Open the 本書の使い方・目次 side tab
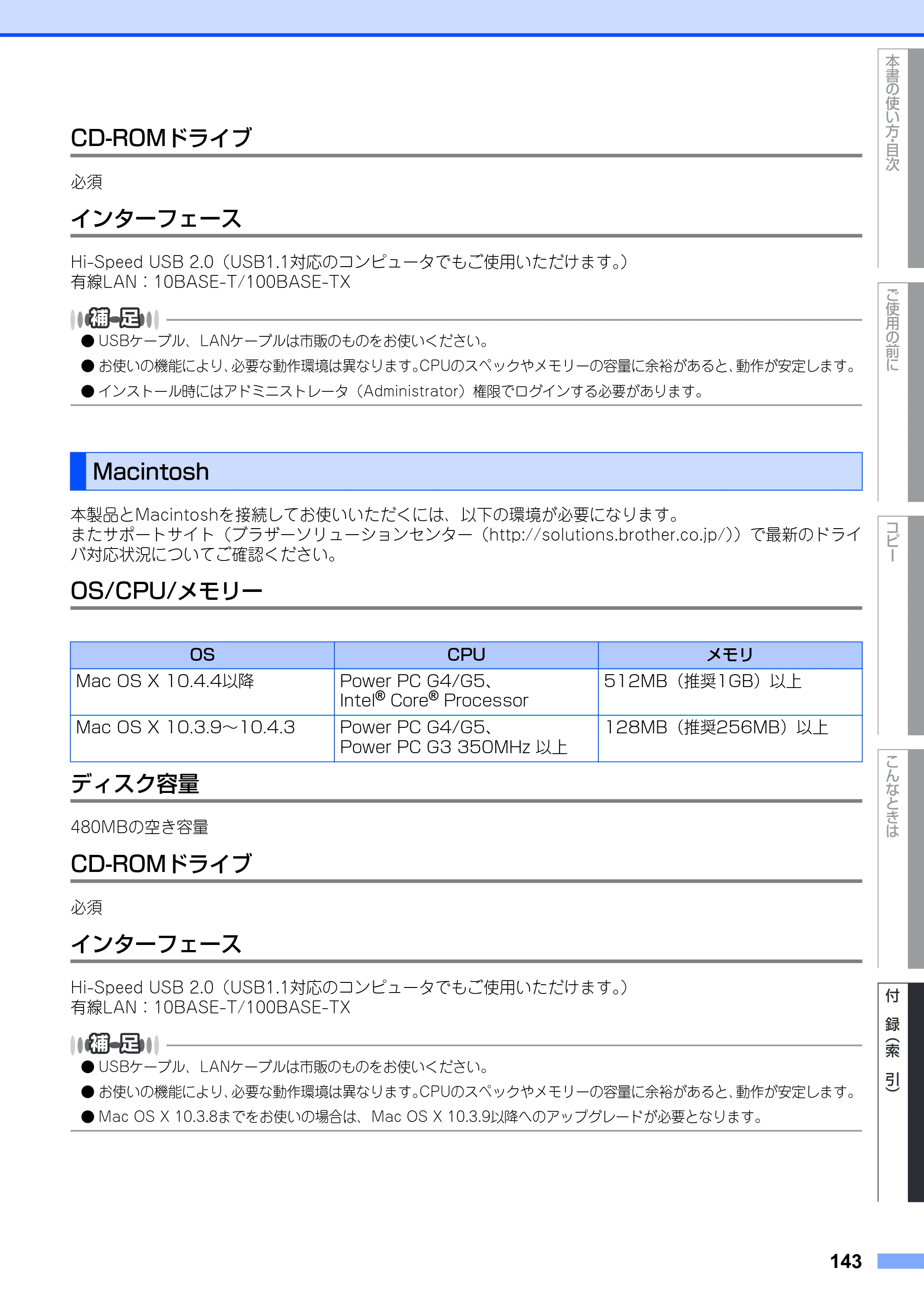Screen dimensions: 924x1304 [x=900, y=158]
